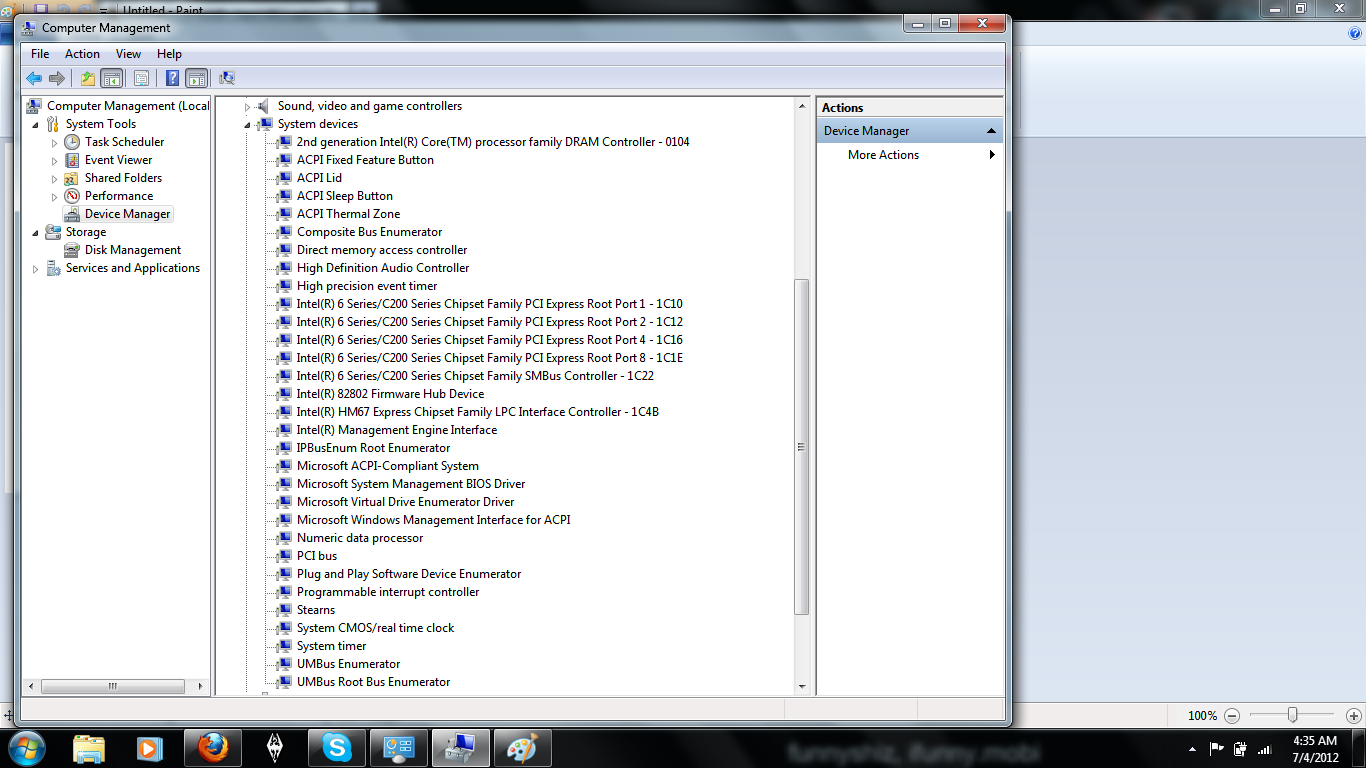Scan for hardware changes toolbar icon

pos(227,78)
